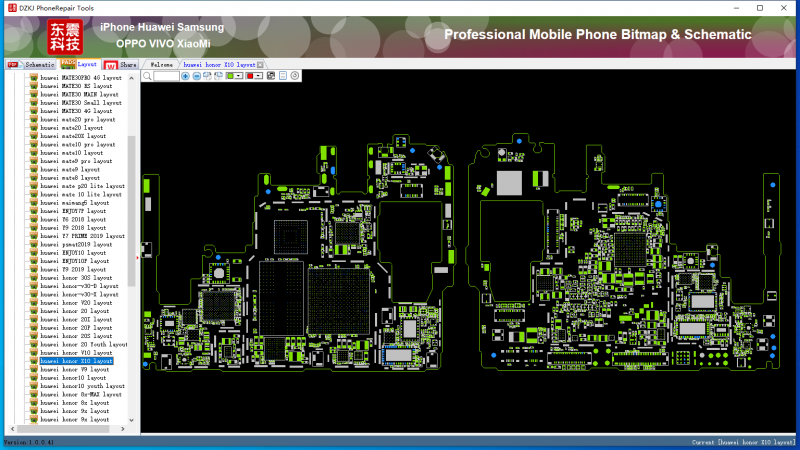Open the green color dropdown arrow
Viewport: 800px width, 450px height.
238,76
